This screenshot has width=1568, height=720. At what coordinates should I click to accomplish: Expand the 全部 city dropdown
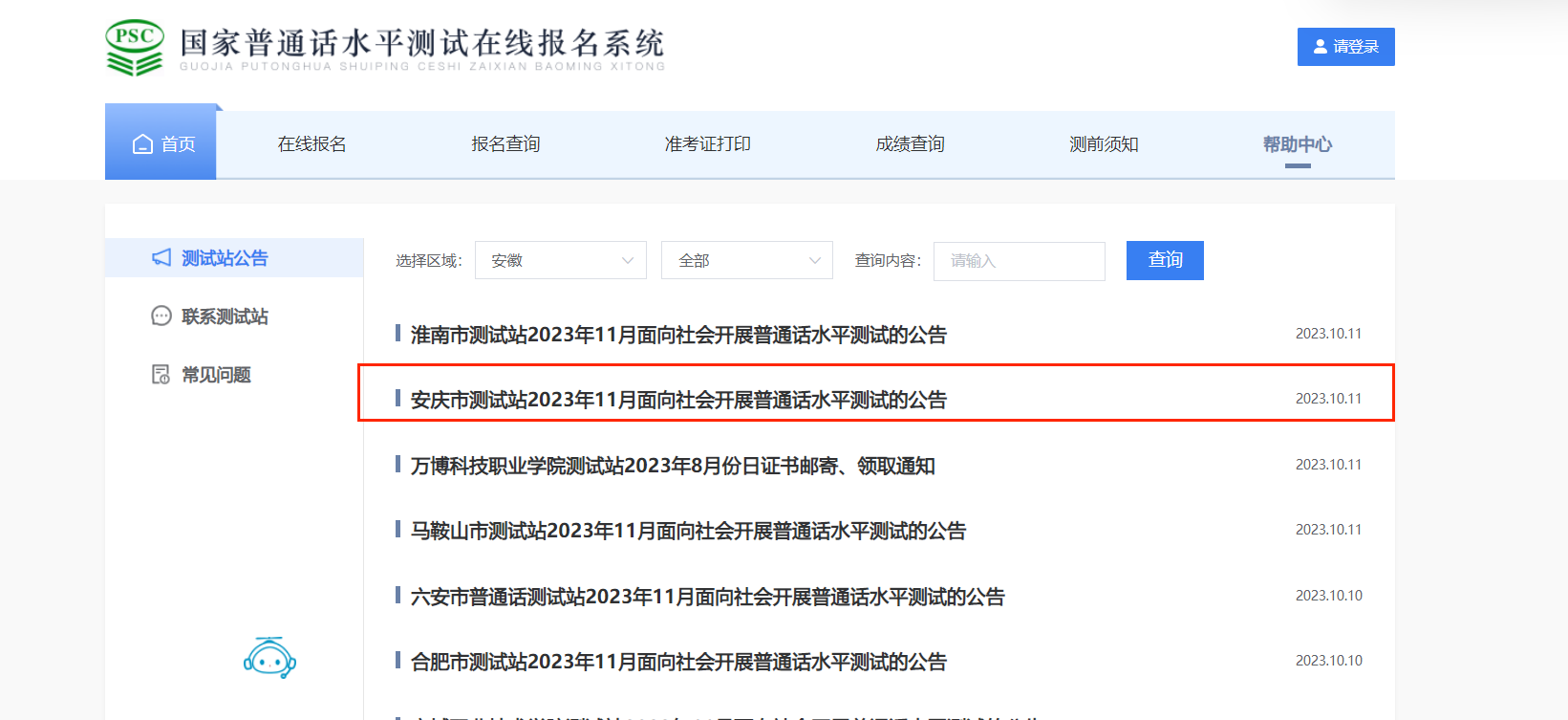[x=747, y=260]
